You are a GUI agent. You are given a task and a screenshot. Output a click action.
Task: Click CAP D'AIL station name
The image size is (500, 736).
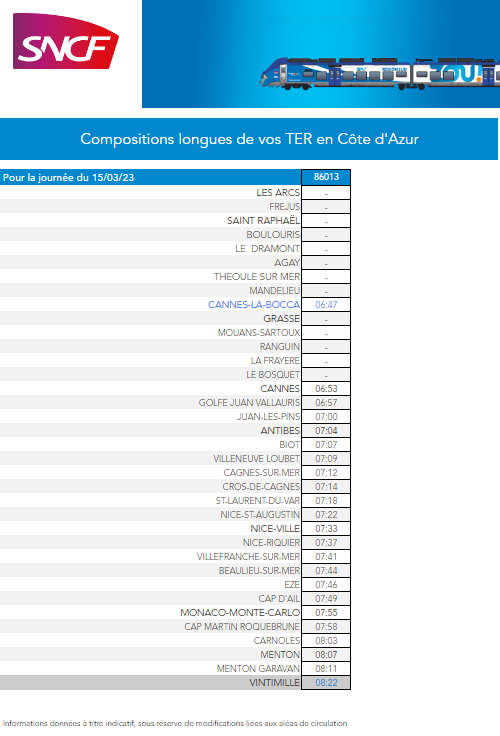coord(279,598)
